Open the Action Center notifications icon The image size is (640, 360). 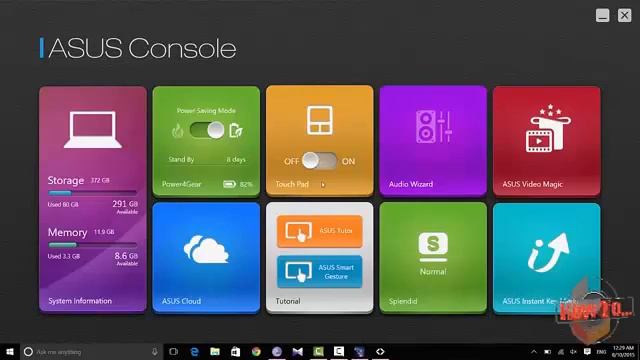point(587,351)
